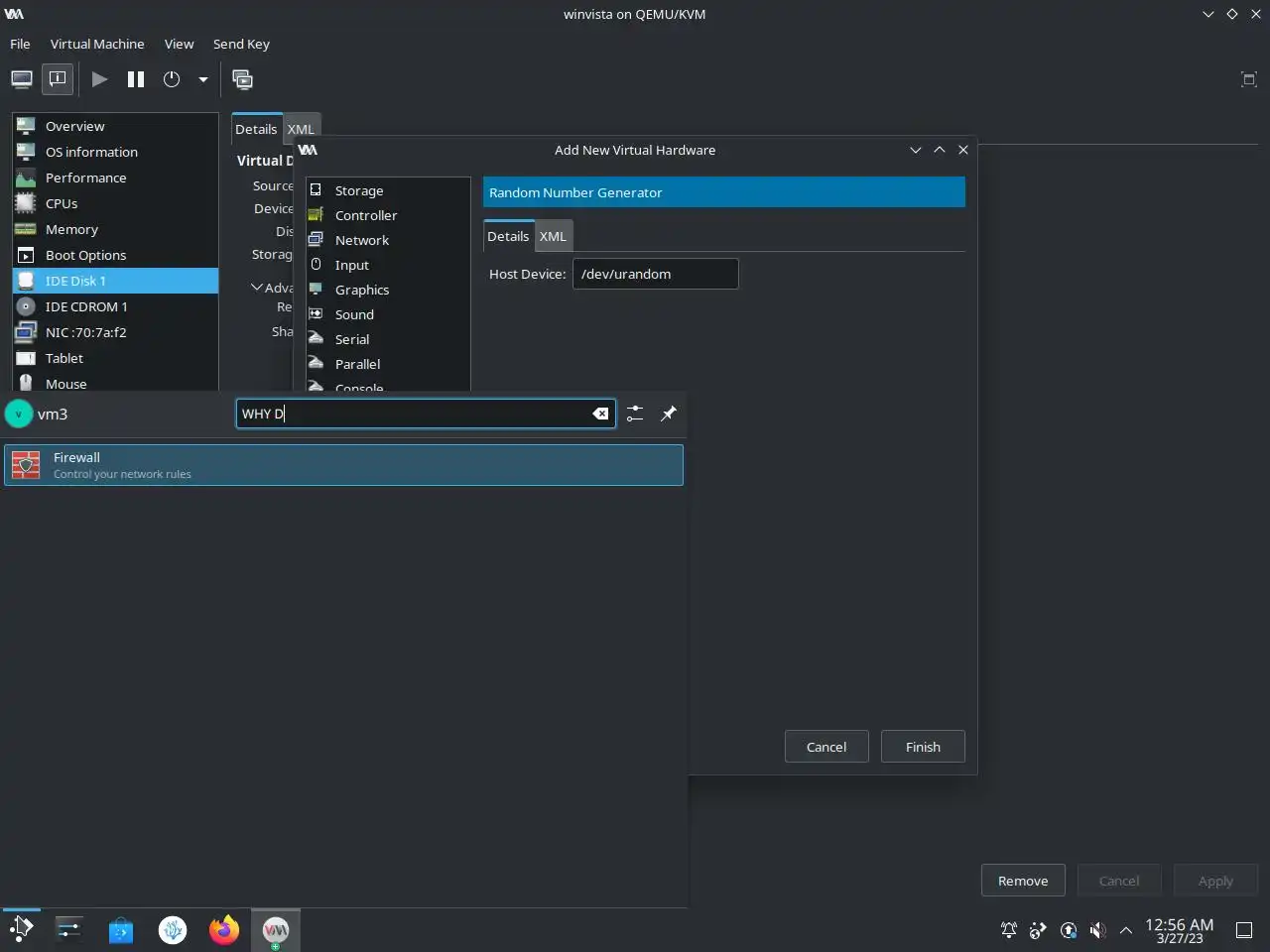
Task: Choose Controller hardware type
Action: pos(388,215)
